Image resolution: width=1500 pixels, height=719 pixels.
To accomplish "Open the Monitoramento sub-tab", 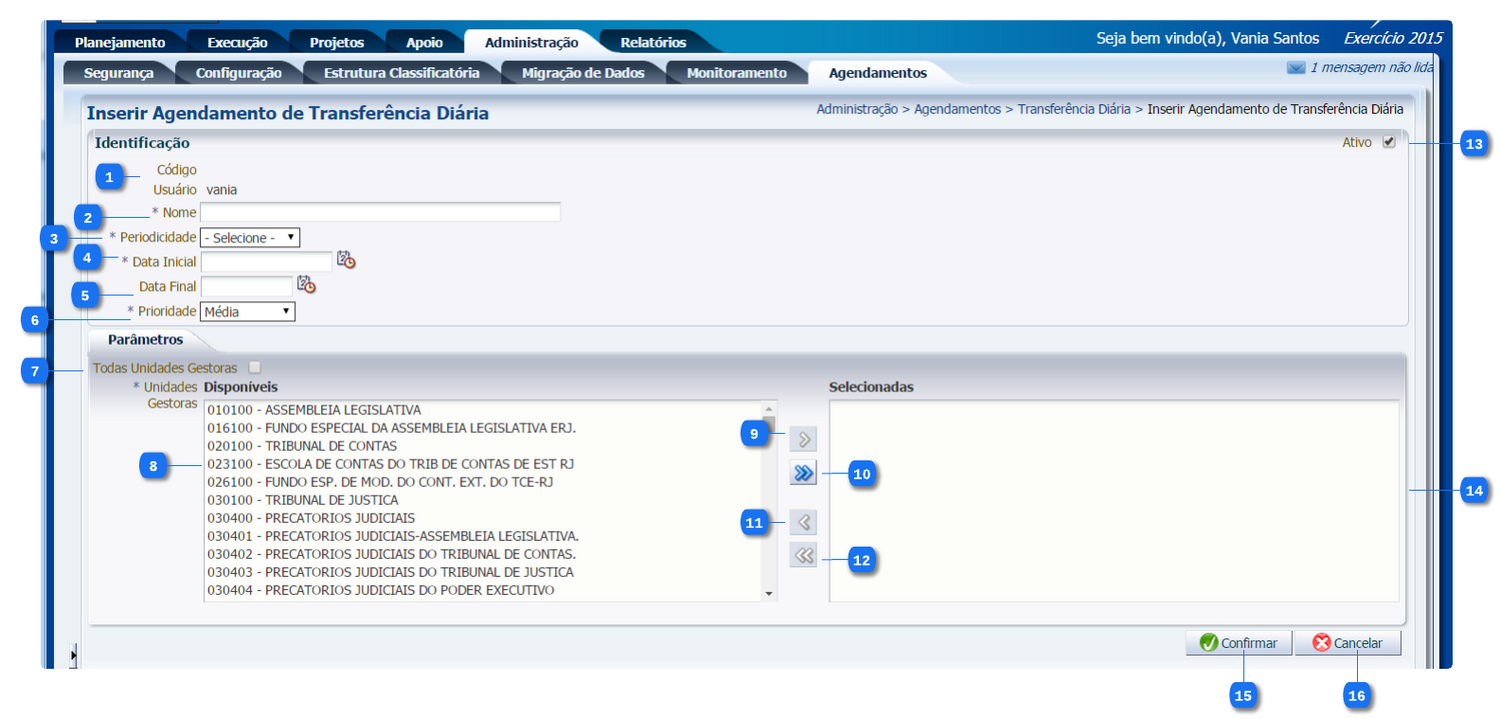I will [x=736, y=73].
